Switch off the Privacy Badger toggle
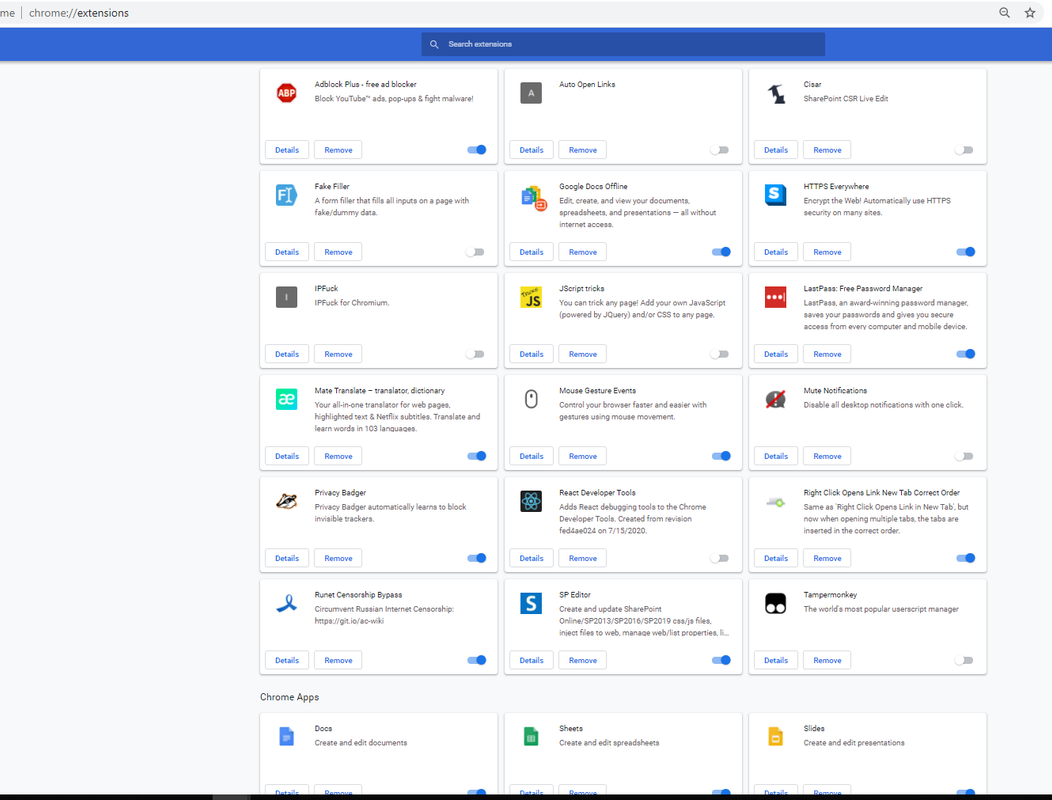Image resolution: width=1052 pixels, height=800 pixels. (477, 558)
